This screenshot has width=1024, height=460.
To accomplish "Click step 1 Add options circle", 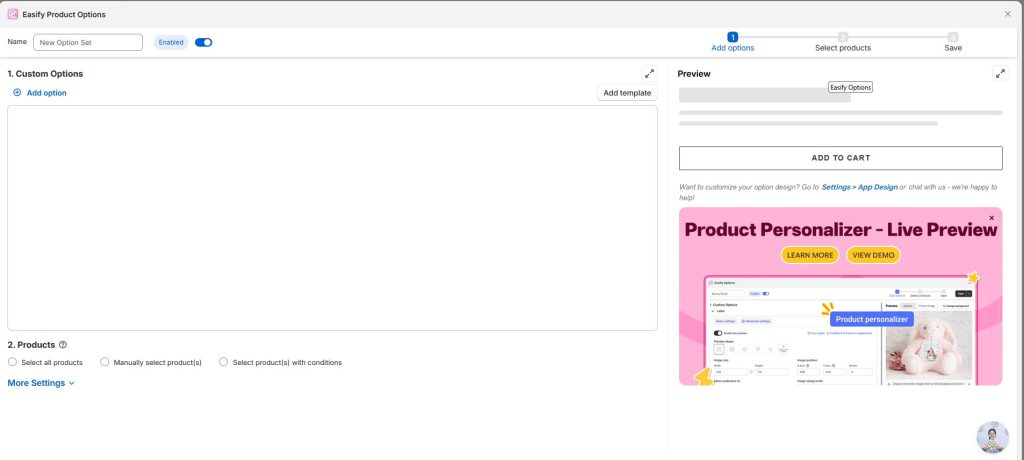I will (732, 36).
